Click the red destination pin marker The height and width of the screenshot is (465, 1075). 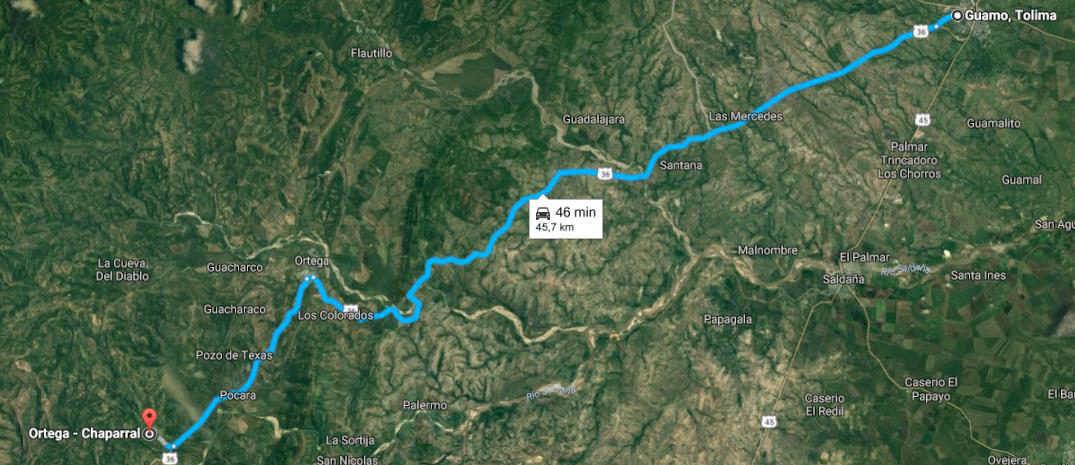pos(149,418)
